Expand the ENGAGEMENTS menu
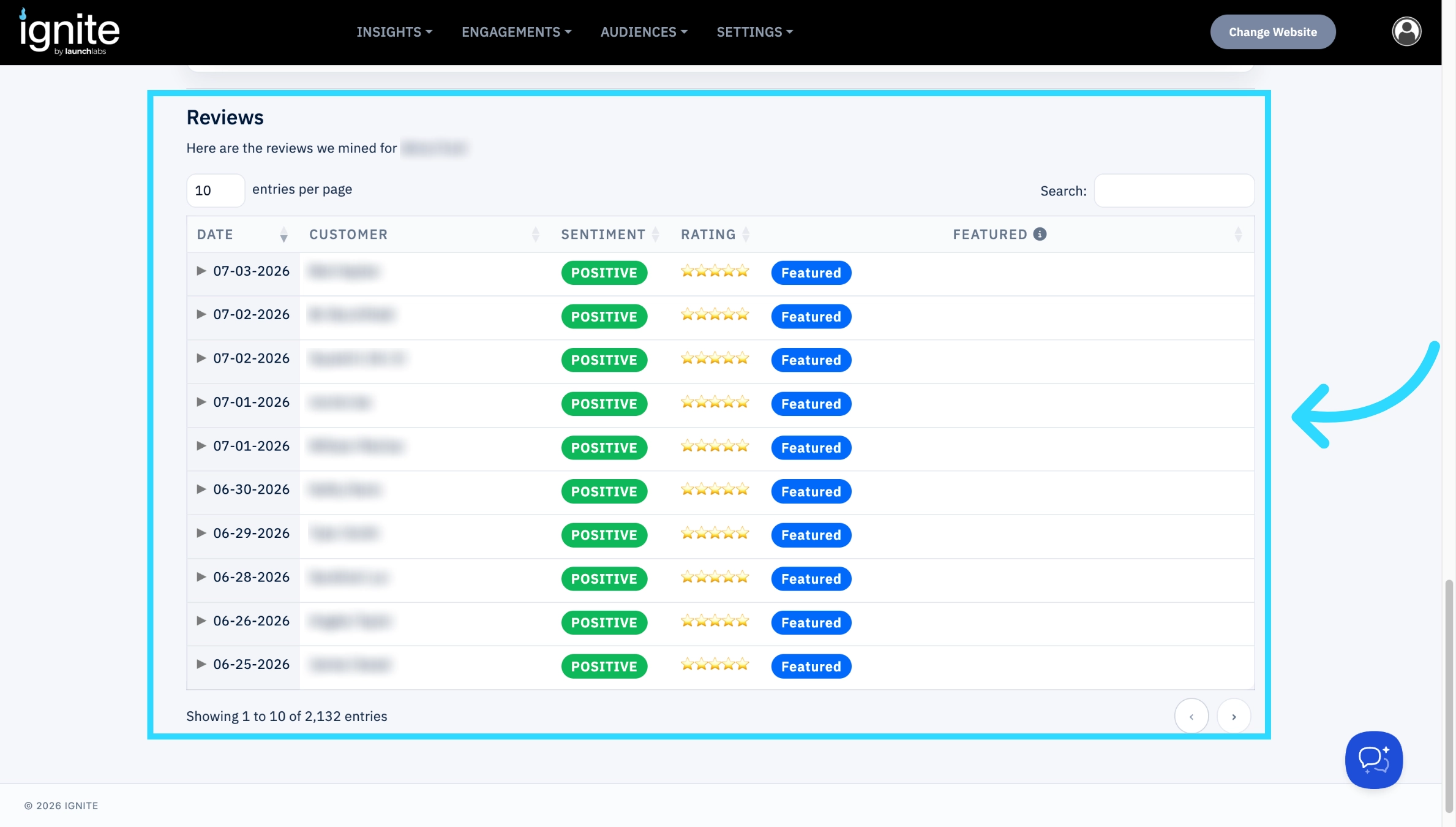1456x827 pixels. (x=516, y=32)
